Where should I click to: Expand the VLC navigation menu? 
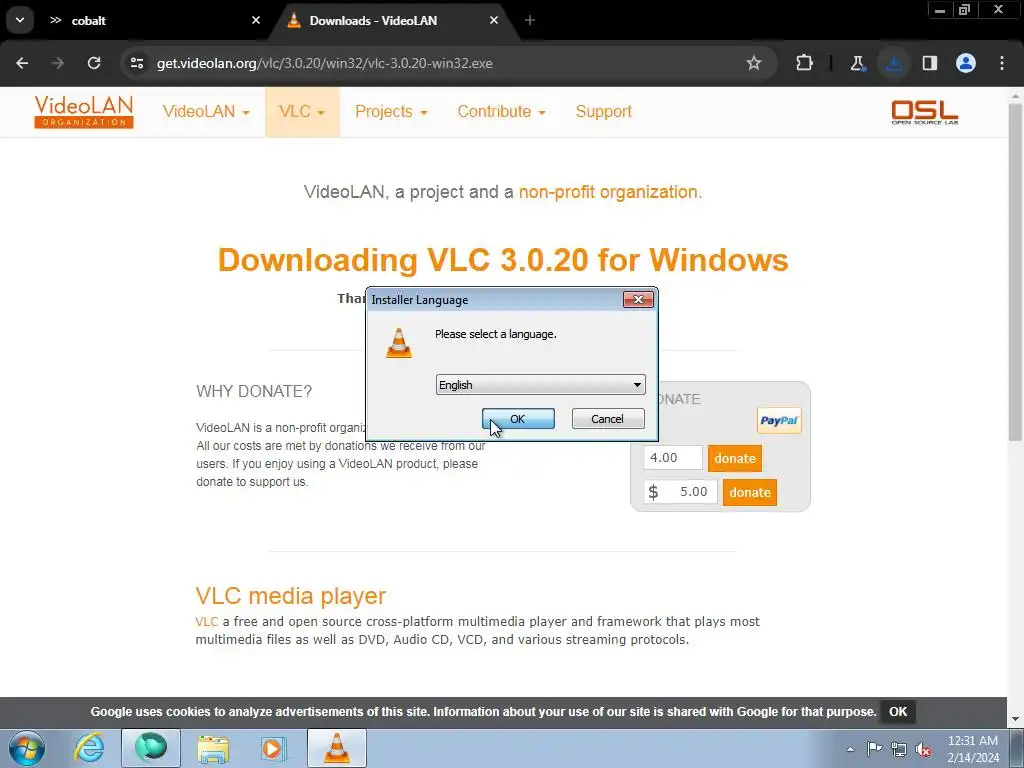click(x=302, y=112)
